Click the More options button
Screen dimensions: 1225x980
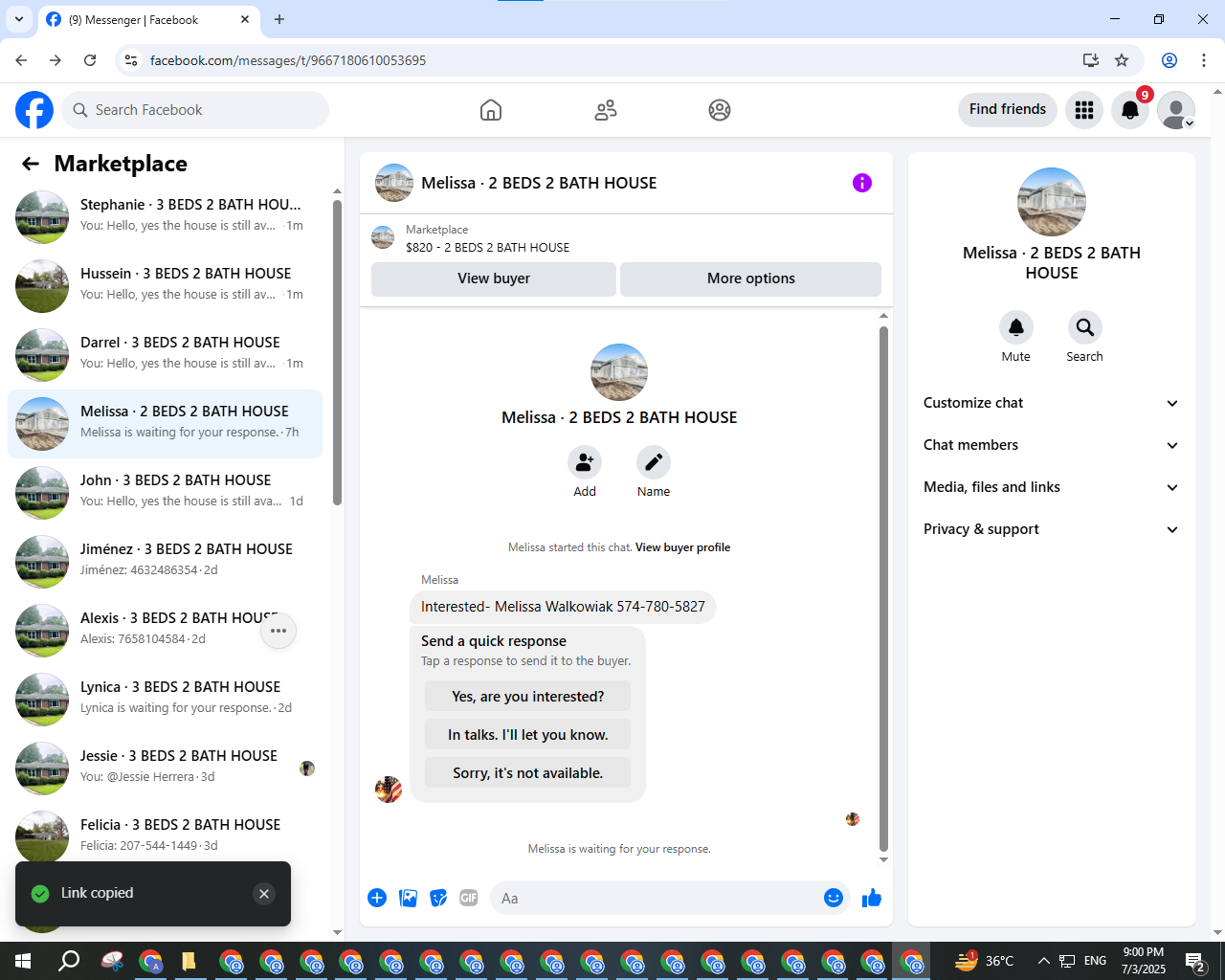click(x=751, y=278)
